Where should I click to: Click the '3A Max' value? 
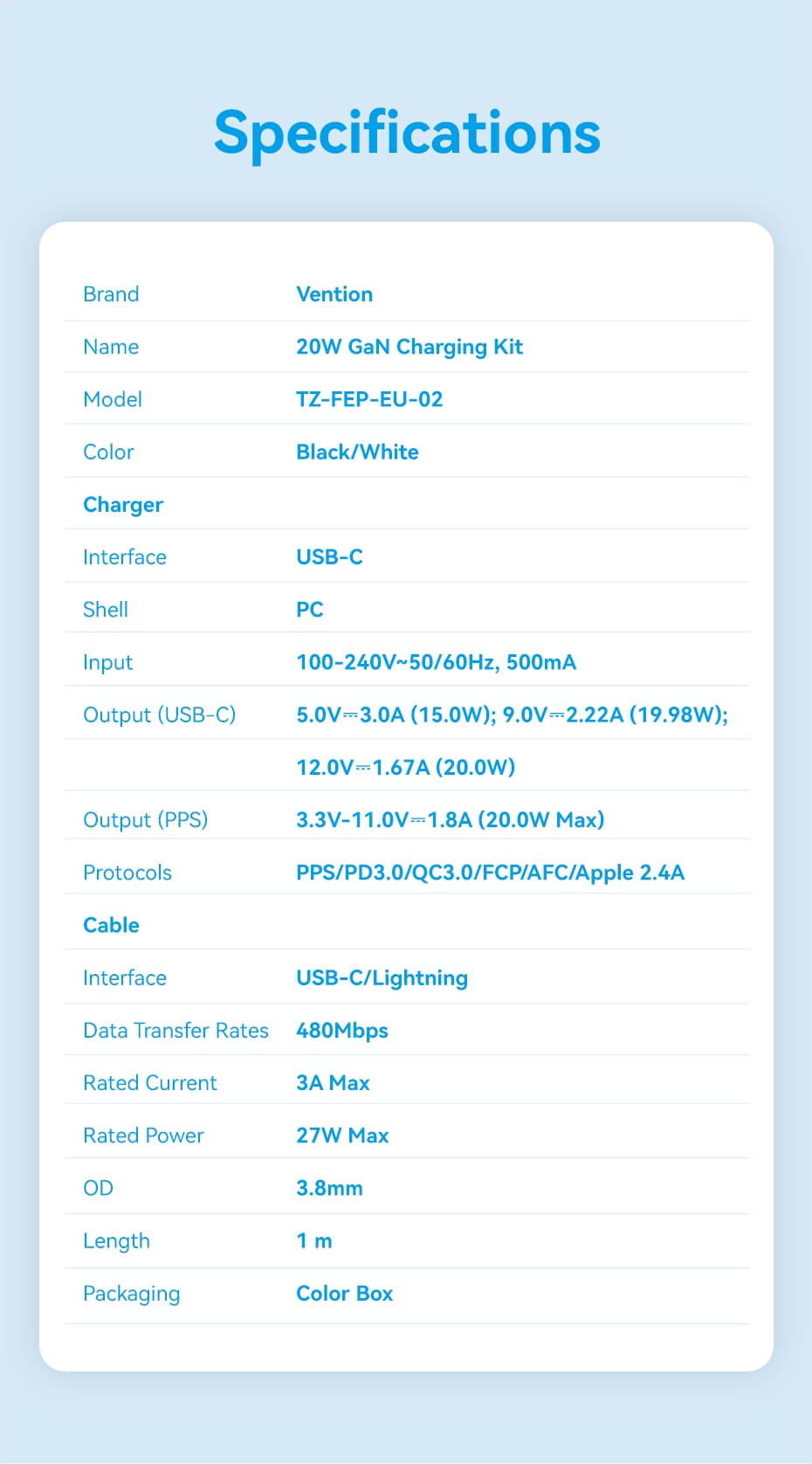(334, 1083)
